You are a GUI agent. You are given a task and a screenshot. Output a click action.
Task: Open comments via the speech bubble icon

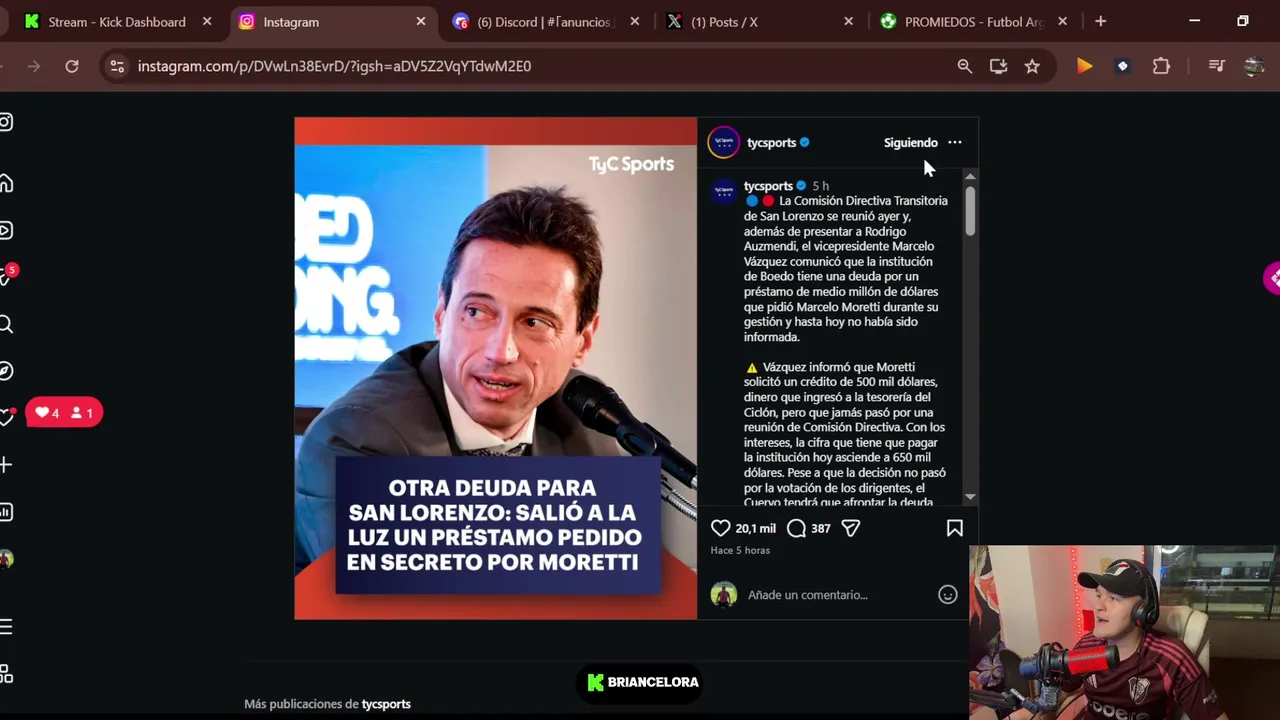tap(796, 528)
